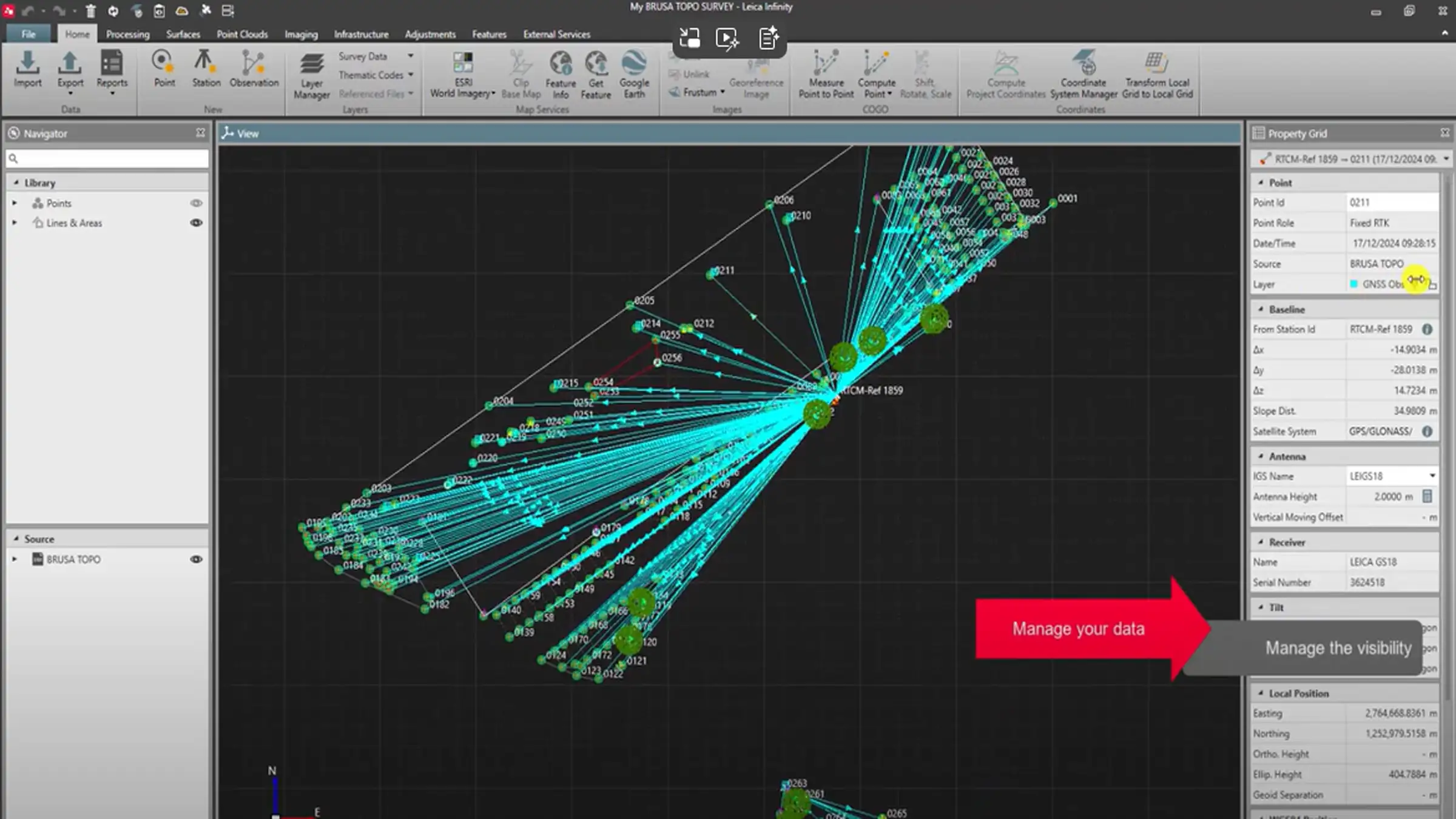Toggle visibility of Points library
Screen dimensions: 1456x819
[x=196, y=203]
